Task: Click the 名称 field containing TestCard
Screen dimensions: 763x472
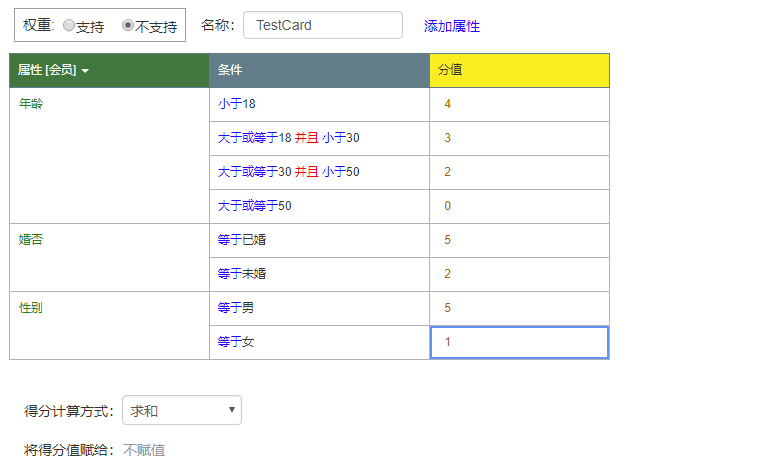Action: click(x=322, y=25)
